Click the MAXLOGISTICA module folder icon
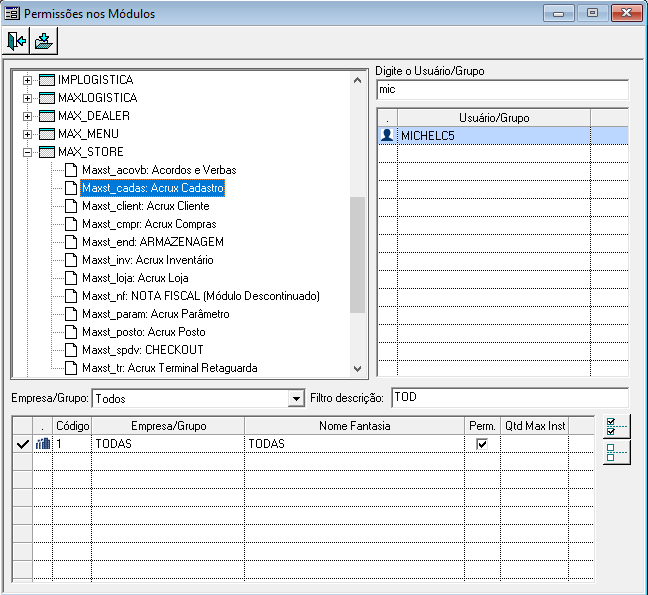The width and height of the screenshot is (648, 595). pos(47,98)
